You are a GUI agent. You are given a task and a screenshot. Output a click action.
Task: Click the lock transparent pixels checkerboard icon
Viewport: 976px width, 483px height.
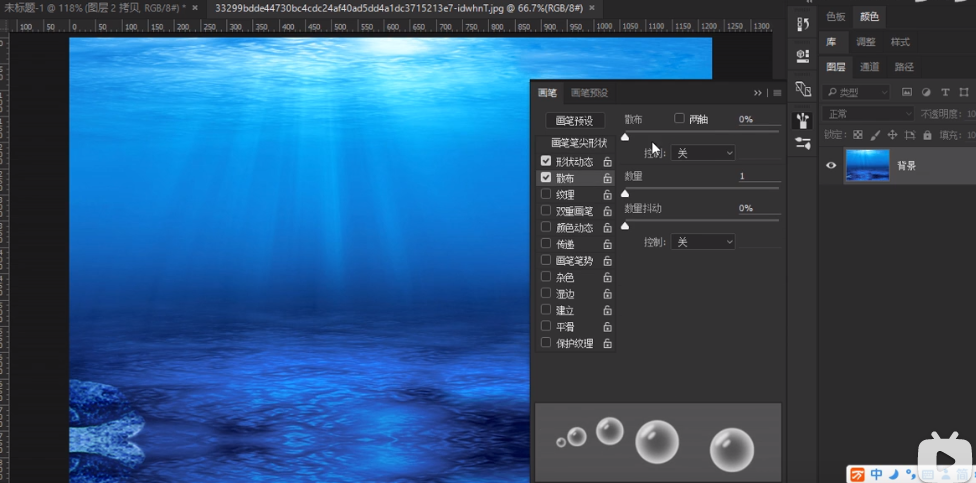pyautogui.click(x=858, y=135)
